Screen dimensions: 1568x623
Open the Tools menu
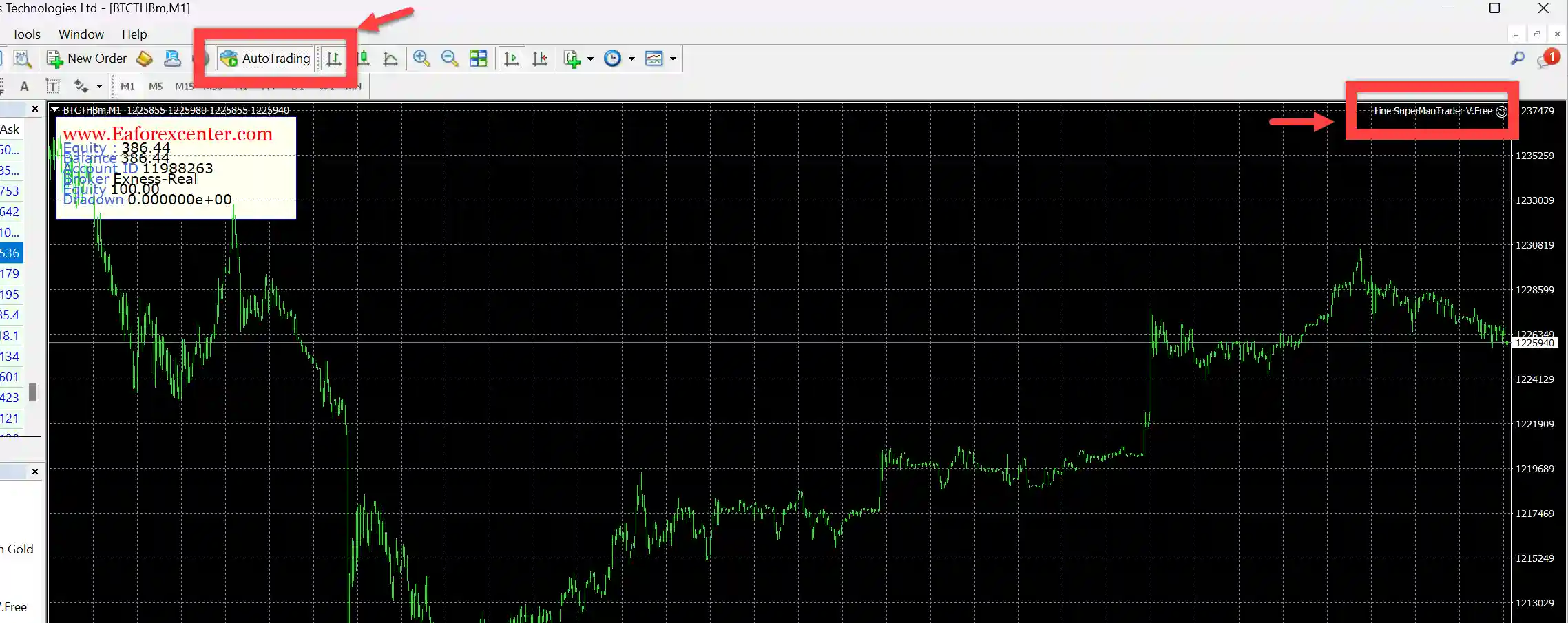pyautogui.click(x=26, y=34)
